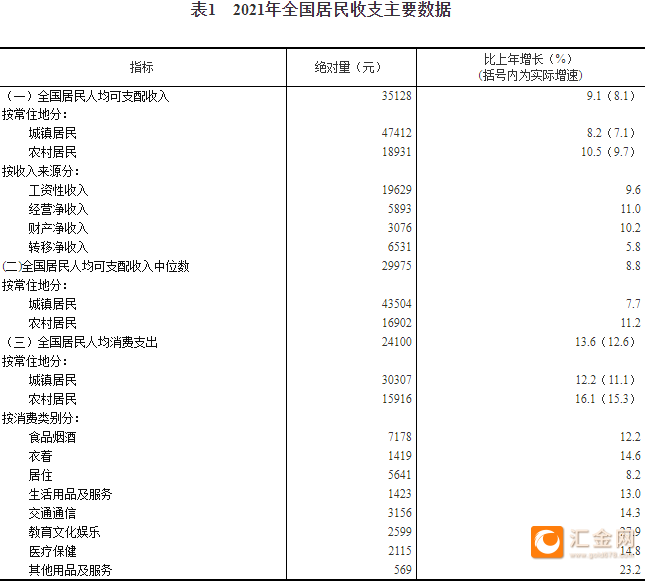The height and width of the screenshot is (581, 651).
Task: Select row label 生活用品及服务
Action: pyautogui.click(x=70, y=494)
